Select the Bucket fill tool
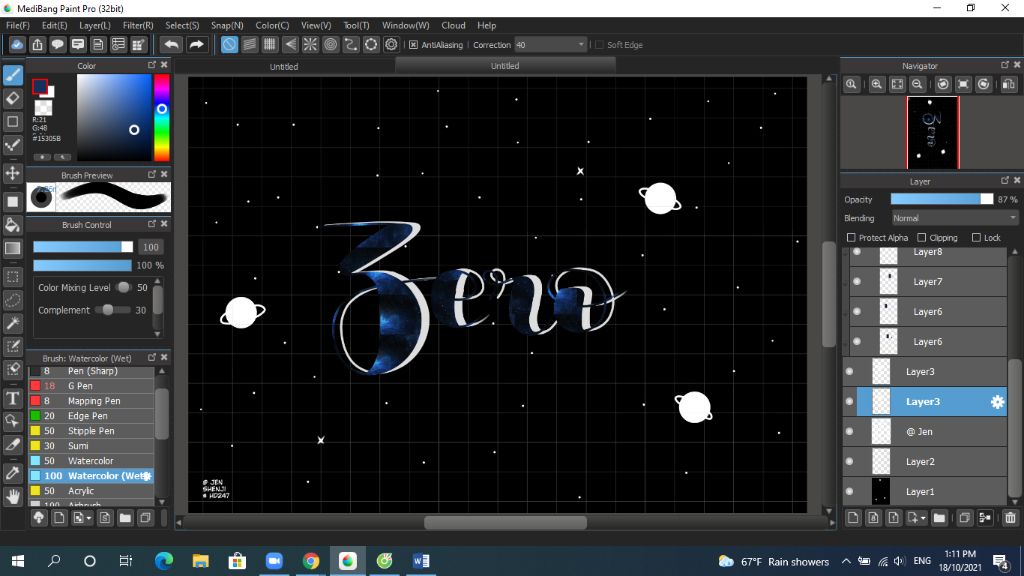Viewport: 1024px width, 576px height. (13, 225)
